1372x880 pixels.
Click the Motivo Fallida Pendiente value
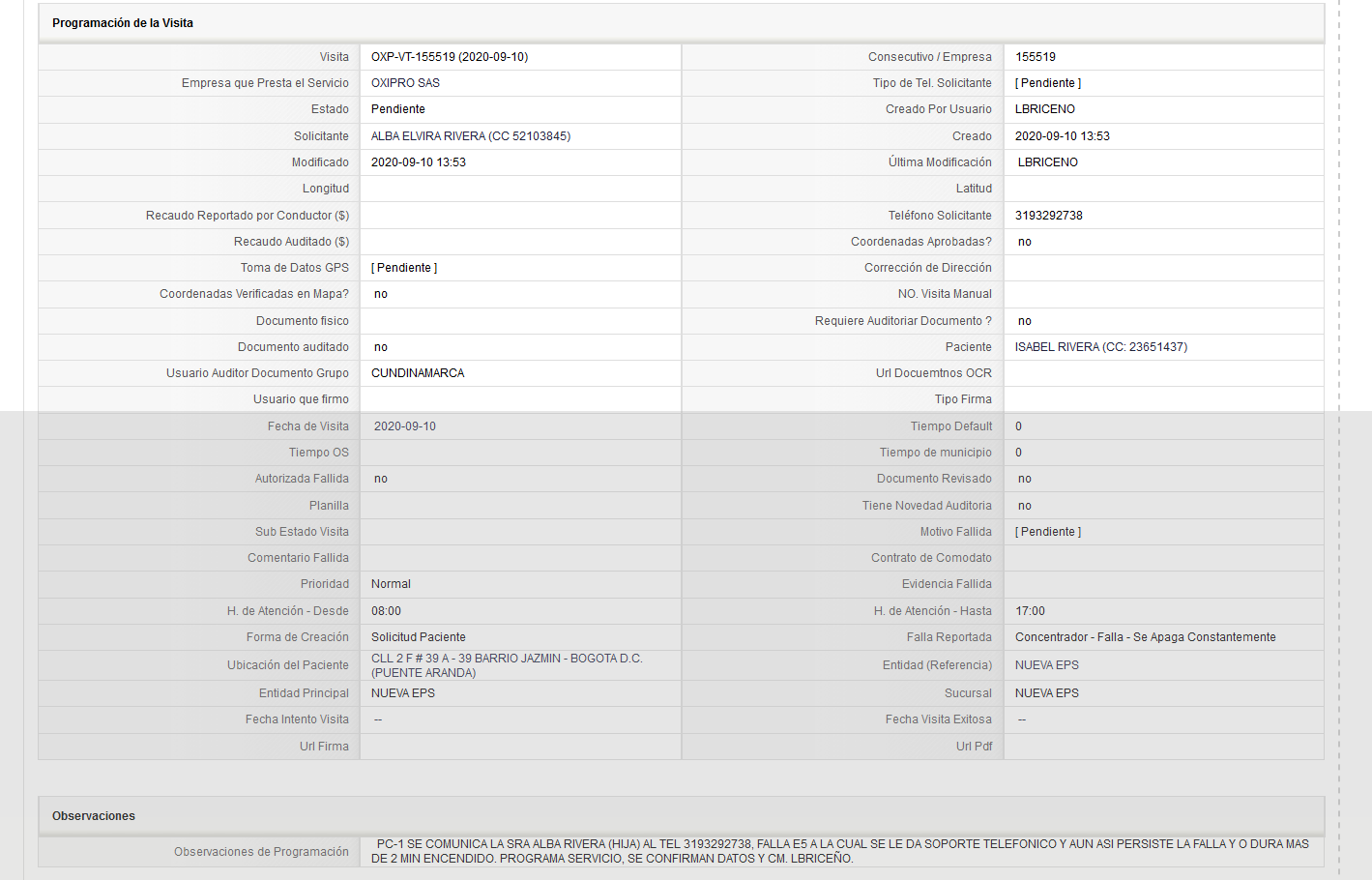(x=1048, y=532)
